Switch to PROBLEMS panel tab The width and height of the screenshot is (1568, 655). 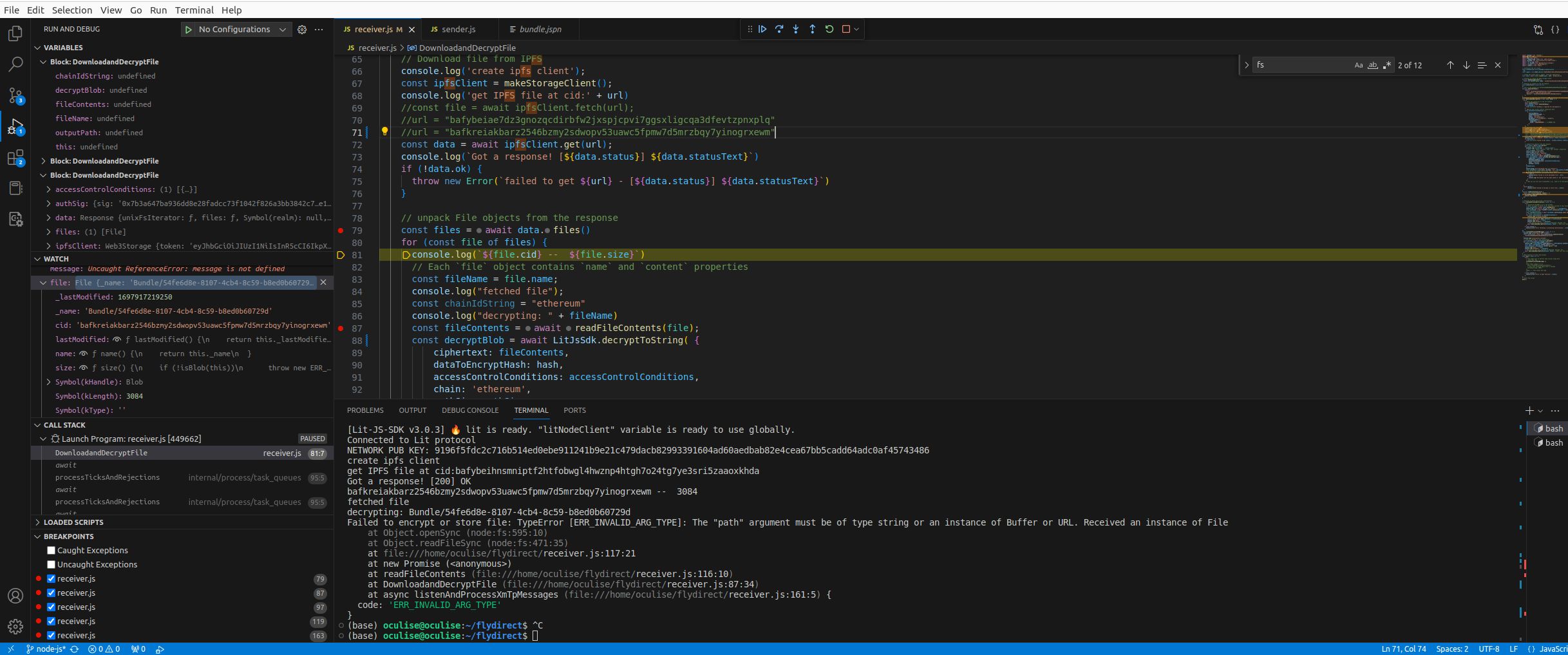pyautogui.click(x=365, y=410)
